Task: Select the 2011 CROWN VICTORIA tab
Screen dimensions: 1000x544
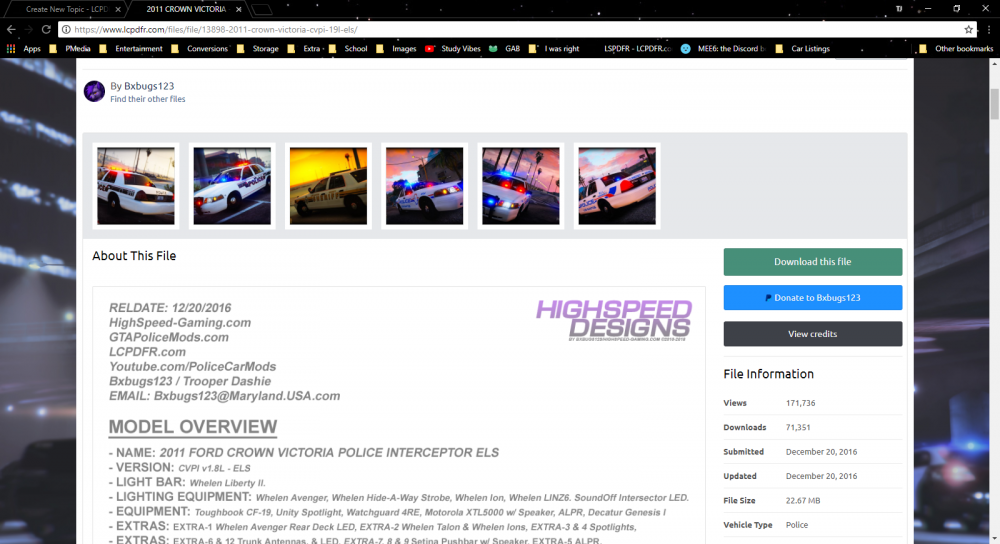Action: click(x=186, y=10)
